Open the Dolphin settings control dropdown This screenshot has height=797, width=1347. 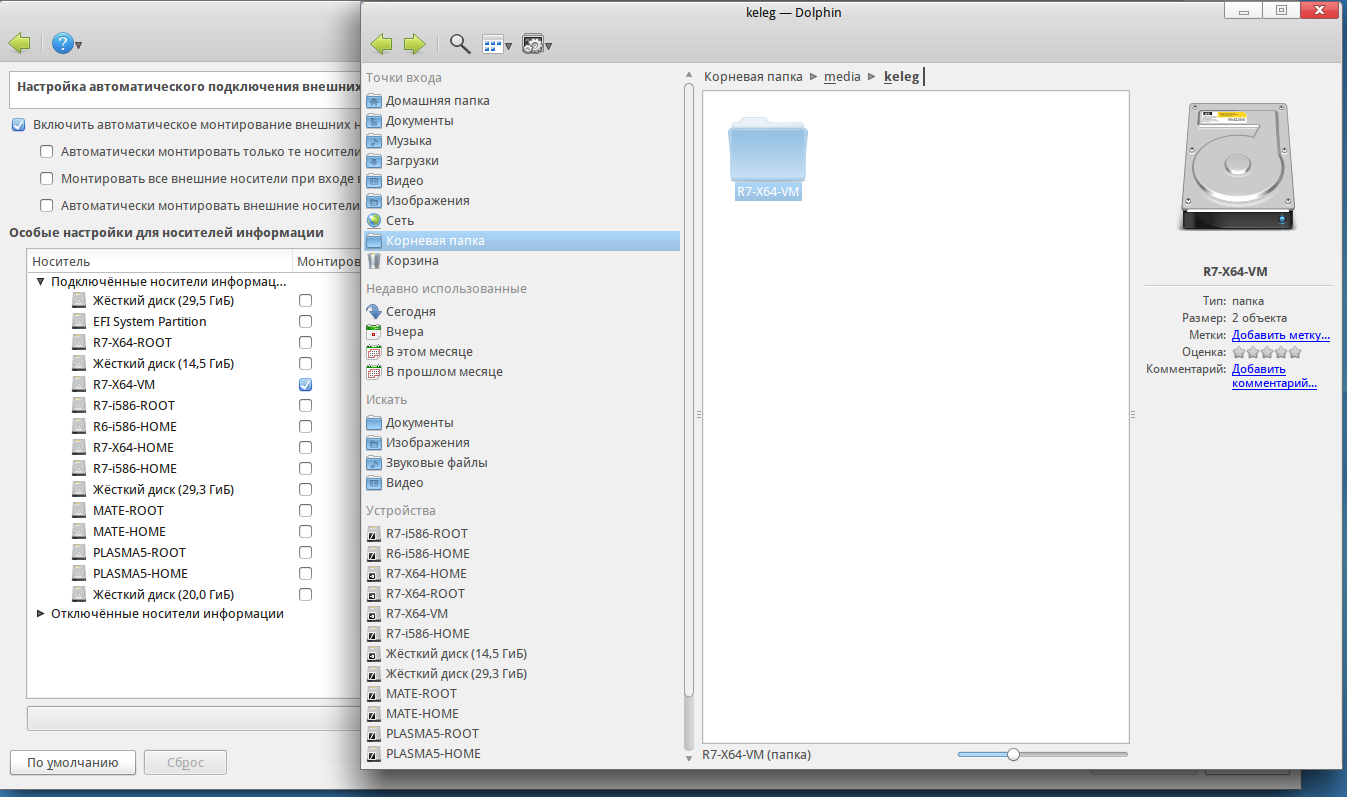[536, 44]
